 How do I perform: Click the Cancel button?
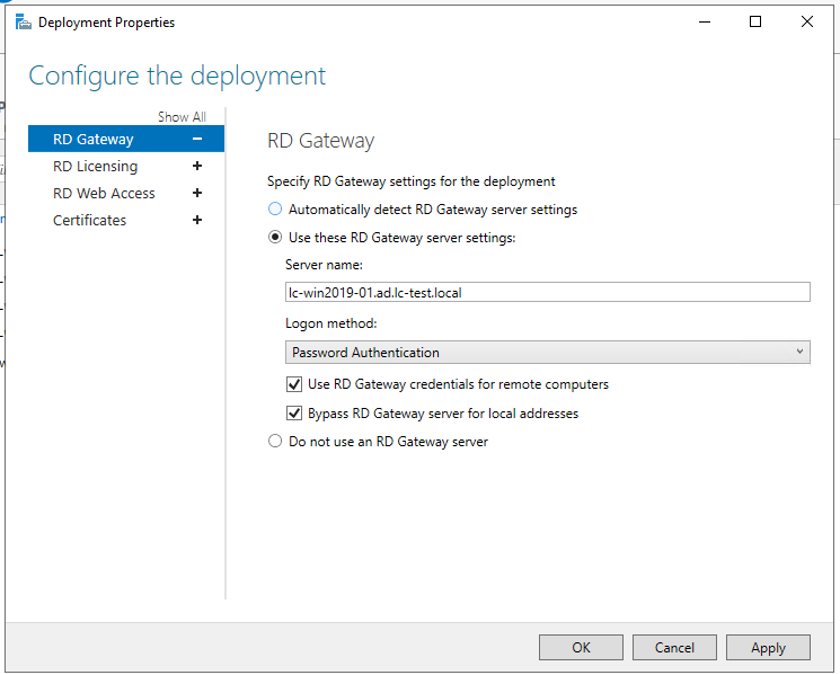coord(674,647)
